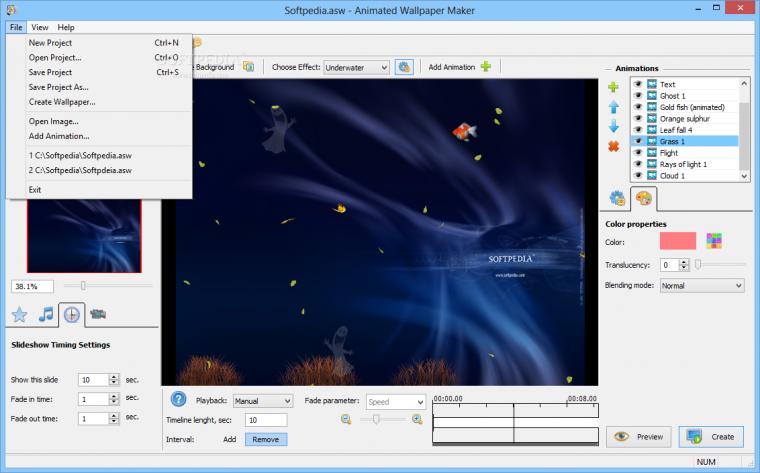Screen dimensions: 760x473
Task: Toggle visibility of Ghost 1 animation
Action: click(638, 95)
